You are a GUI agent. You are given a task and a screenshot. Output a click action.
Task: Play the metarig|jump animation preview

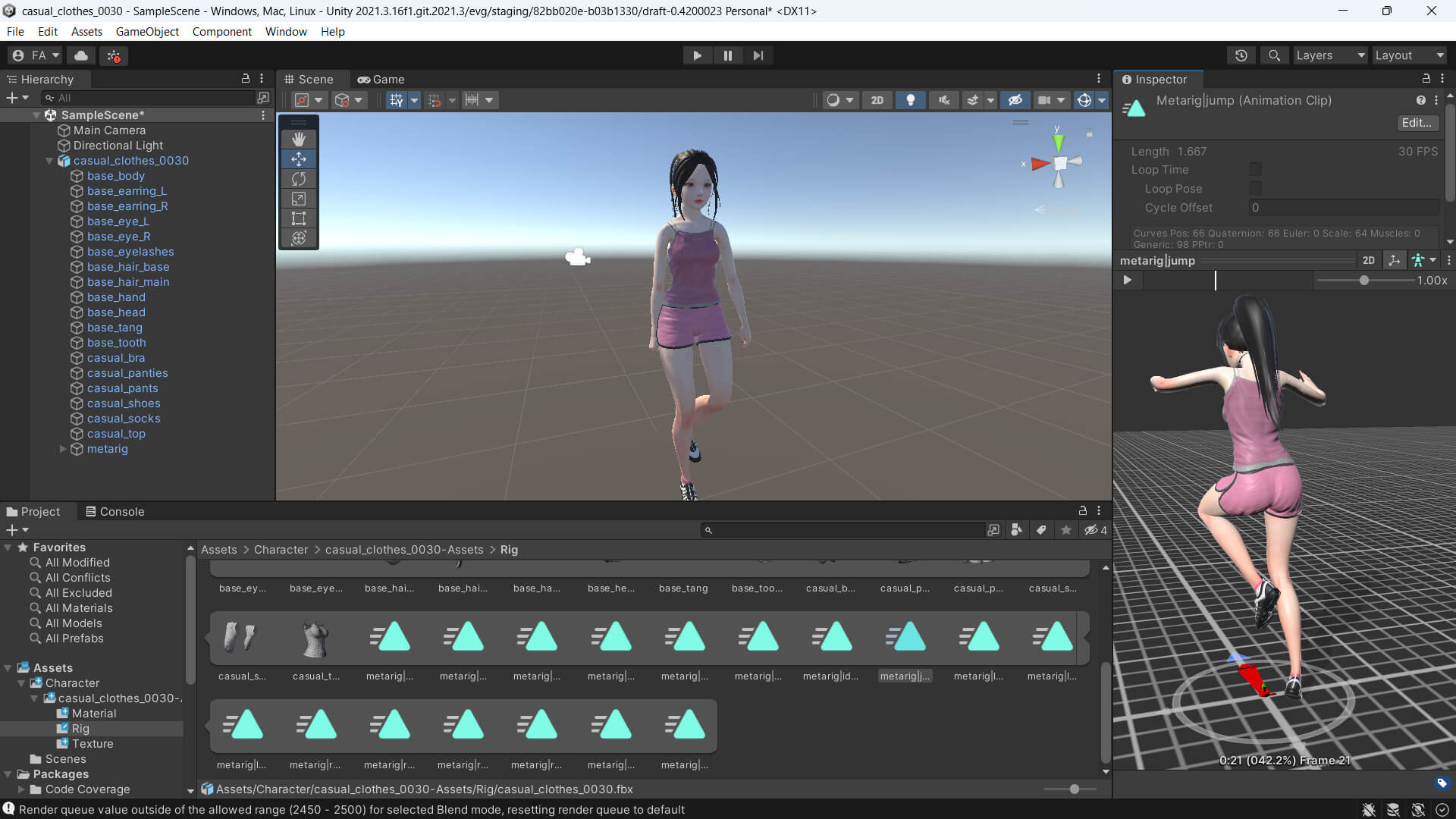click(1128, 280)
